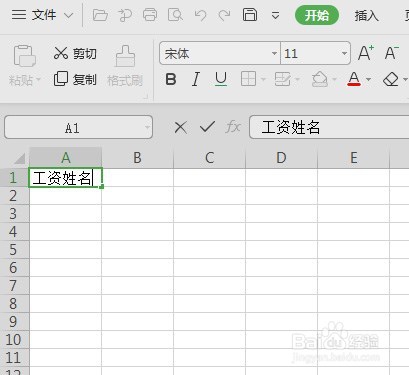The image size is (409, 375).
Task: Click the 剪切 cut button
Action: [x=75, y=53]
